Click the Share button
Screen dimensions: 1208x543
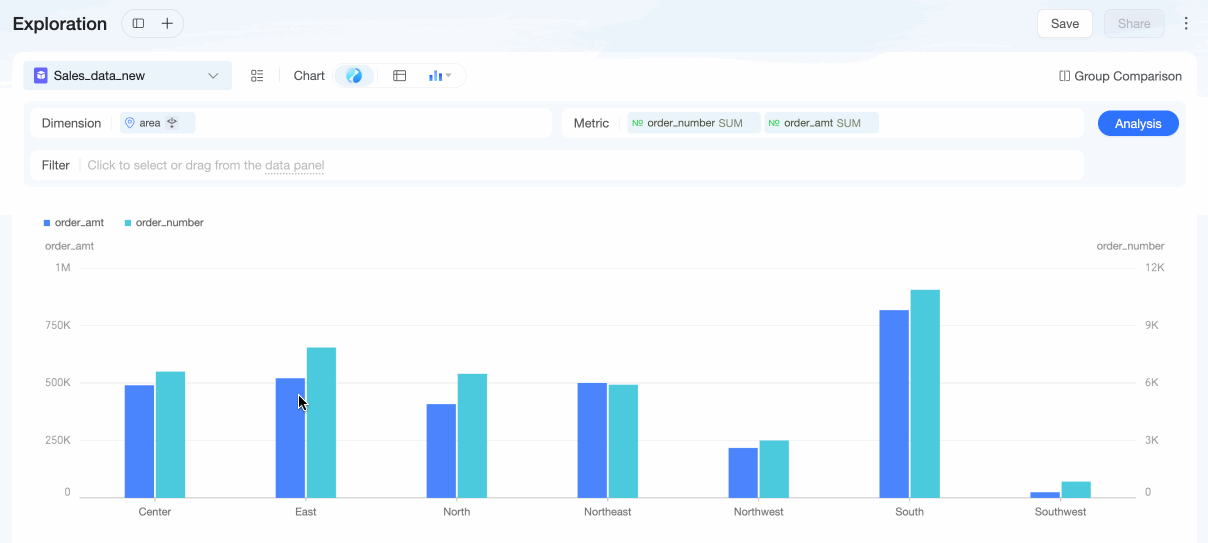click(1134, 23)
